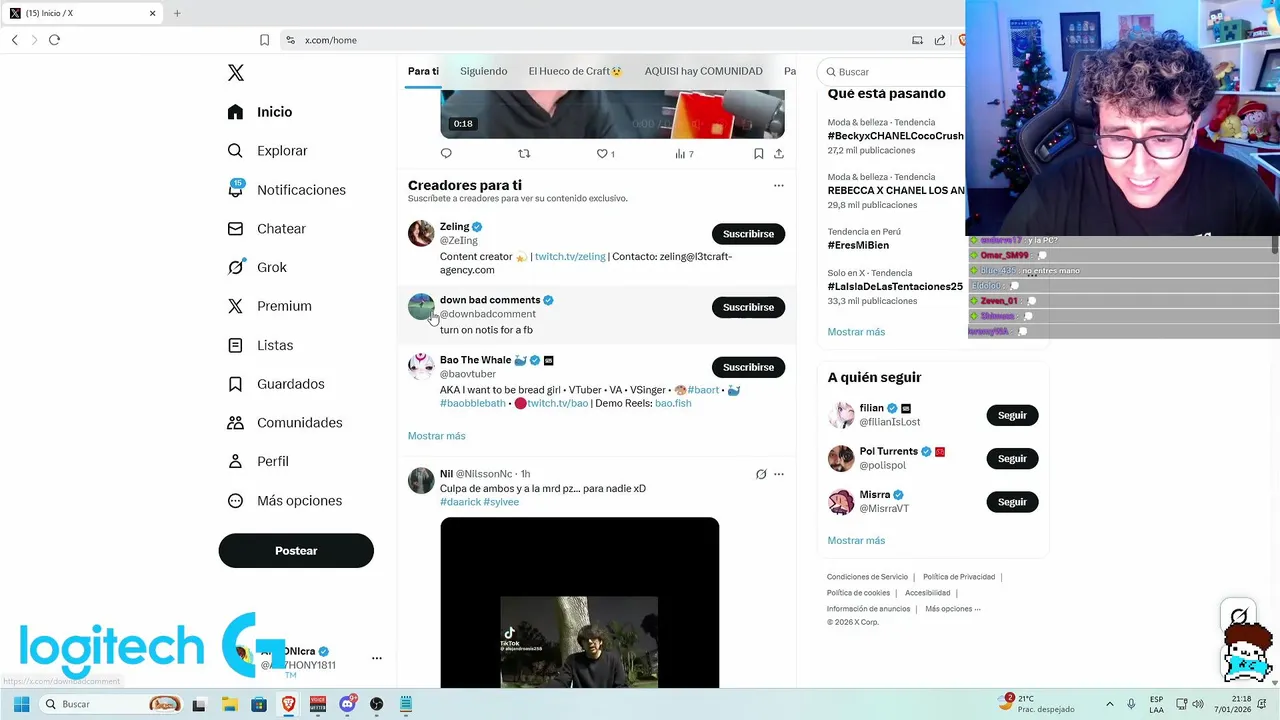Open Creadores para ti three-dot menu

tap(779, 185)
